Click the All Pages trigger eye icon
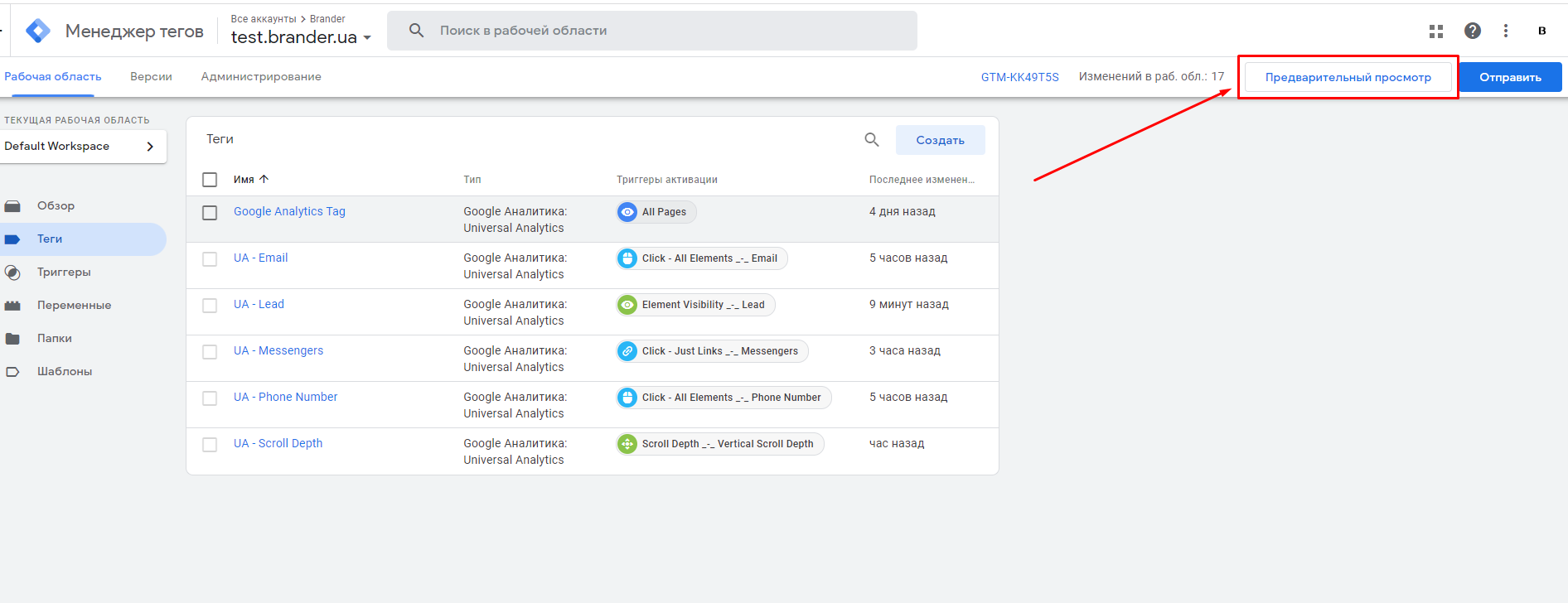Viewport: 1568px width, 603px height. 627,212
